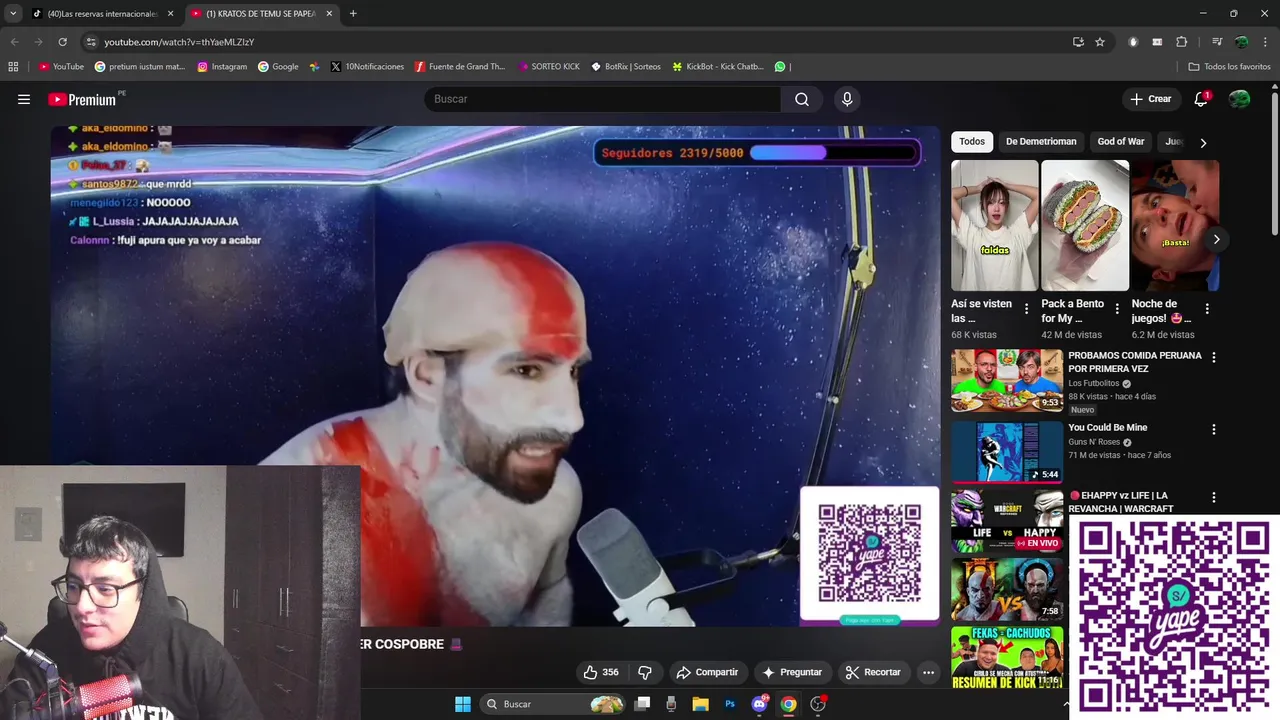Select the God of War filter chip
Image resolution: width=1280 pixels, height=720 pixels.
tap(1121, 141)
